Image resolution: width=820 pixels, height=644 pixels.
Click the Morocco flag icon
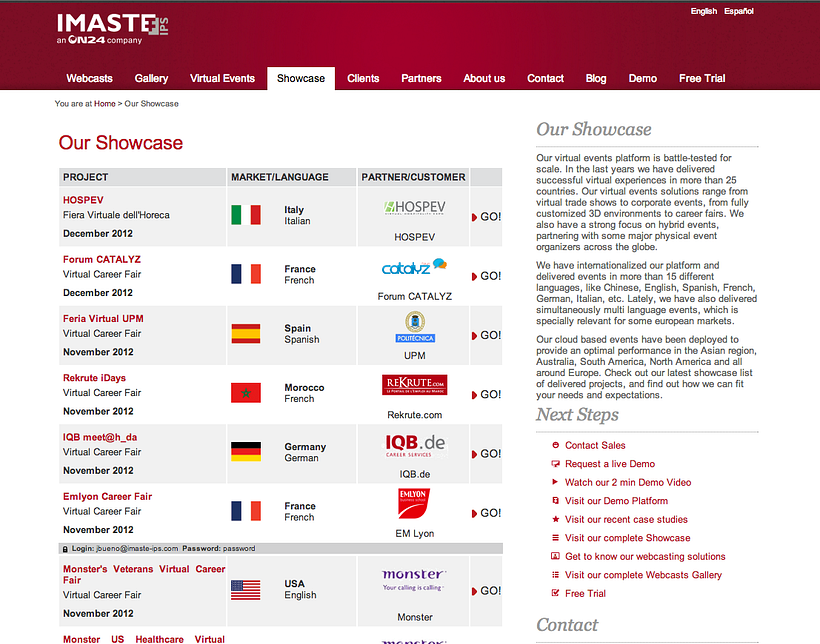[246, 393]
